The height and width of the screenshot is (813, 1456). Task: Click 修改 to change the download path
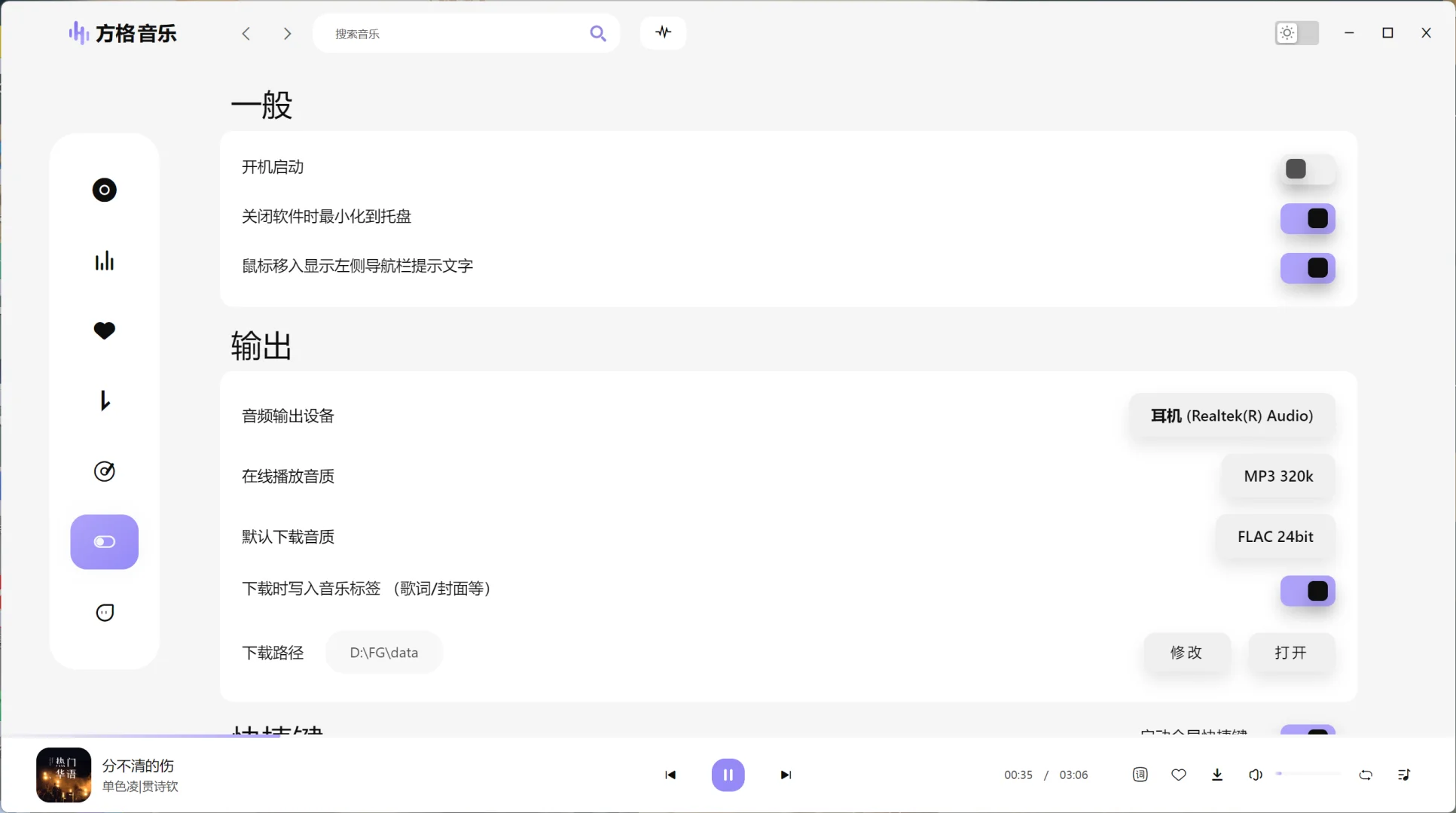coord(1187,653)
